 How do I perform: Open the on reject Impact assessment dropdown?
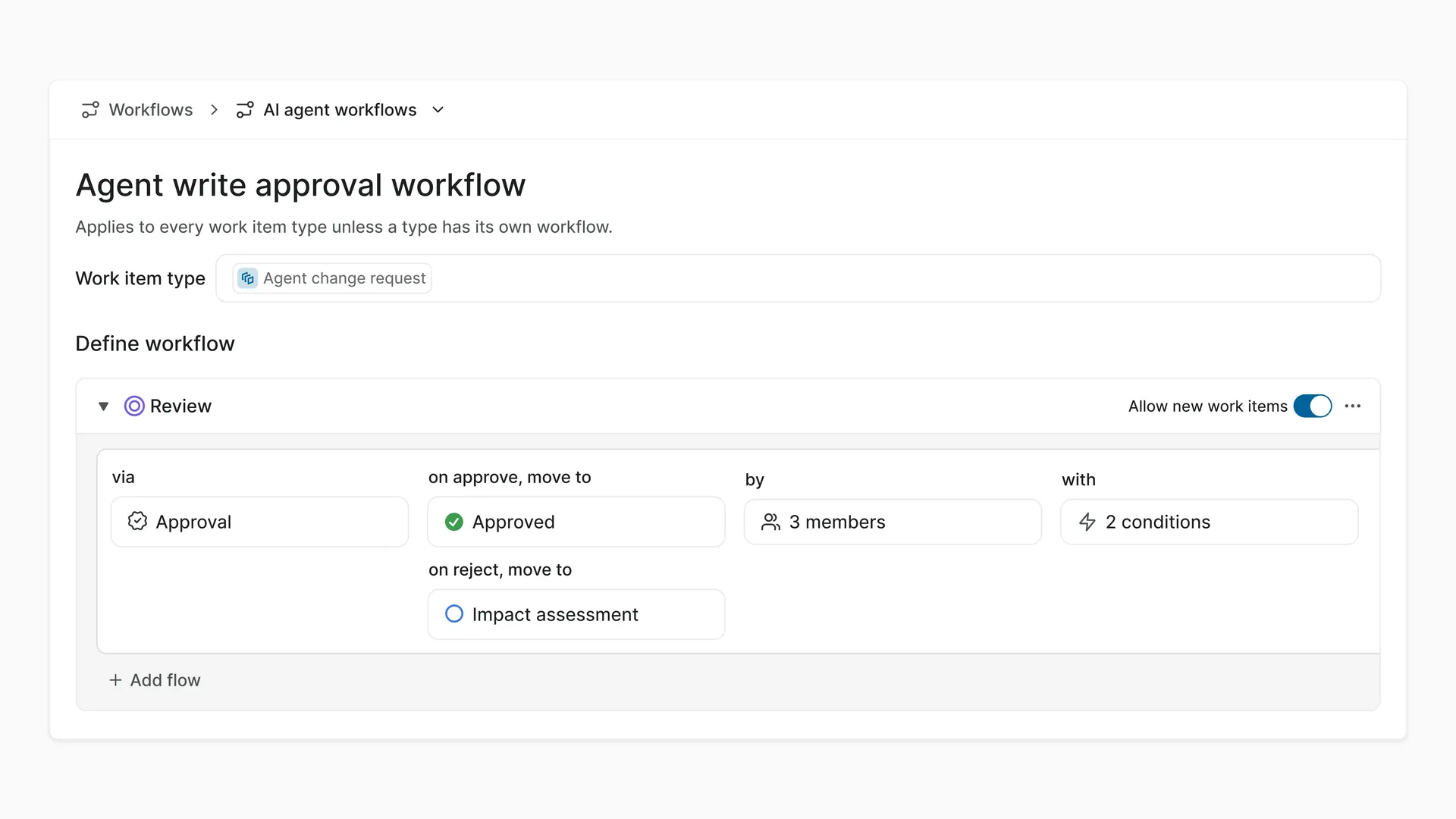[576, 614]
